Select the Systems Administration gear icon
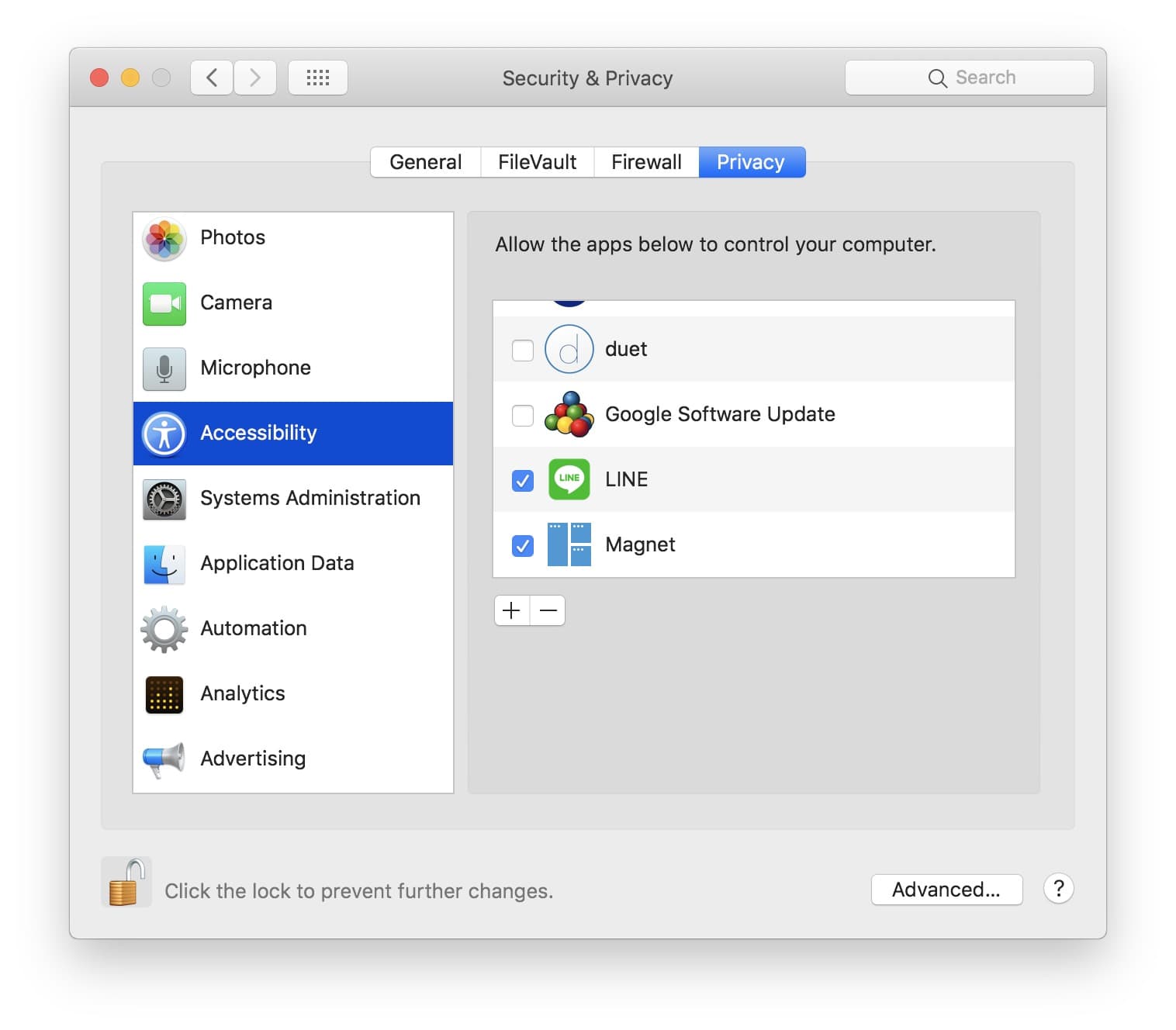Screen dimensions: 1176x1030 pyautogui.click(x=164, y=499)
